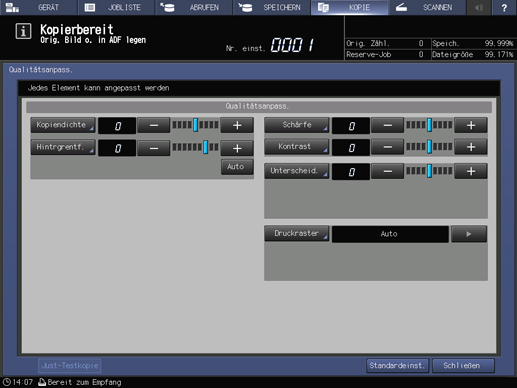Click the Kopiendichte level slider
Image resolution: width=517 pixels, height=388 pixels.
click(x=195, y=125)
